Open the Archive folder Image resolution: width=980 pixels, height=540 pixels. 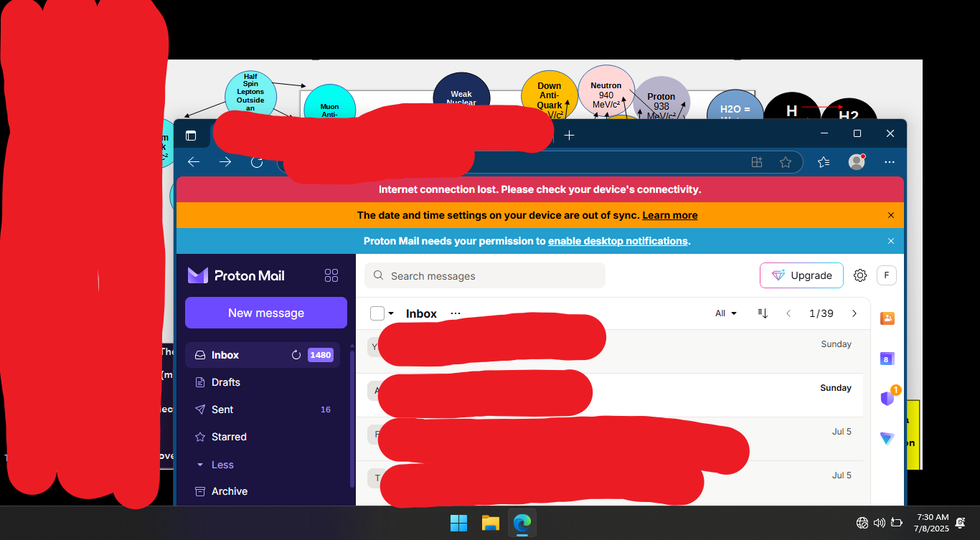tap(262, 492)
